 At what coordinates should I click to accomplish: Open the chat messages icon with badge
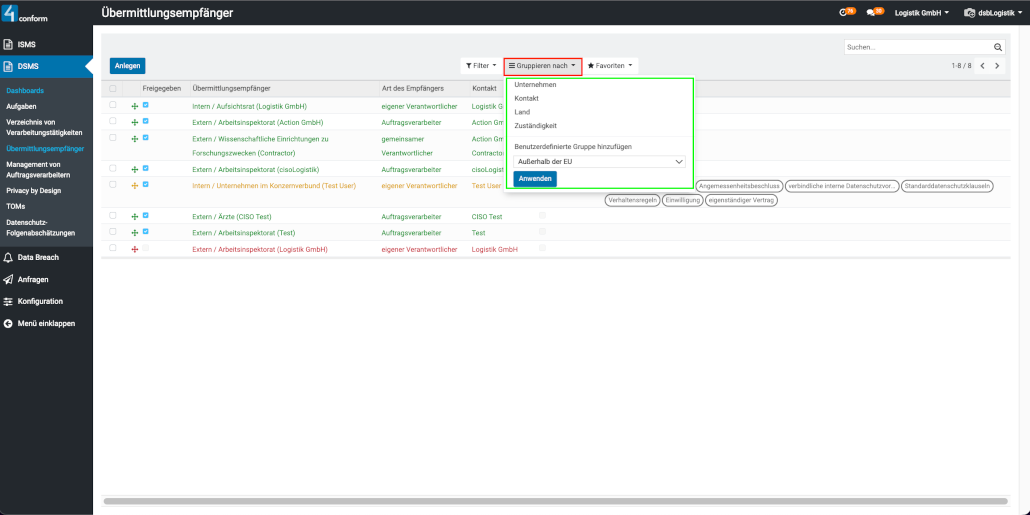(x=875, y=12)
